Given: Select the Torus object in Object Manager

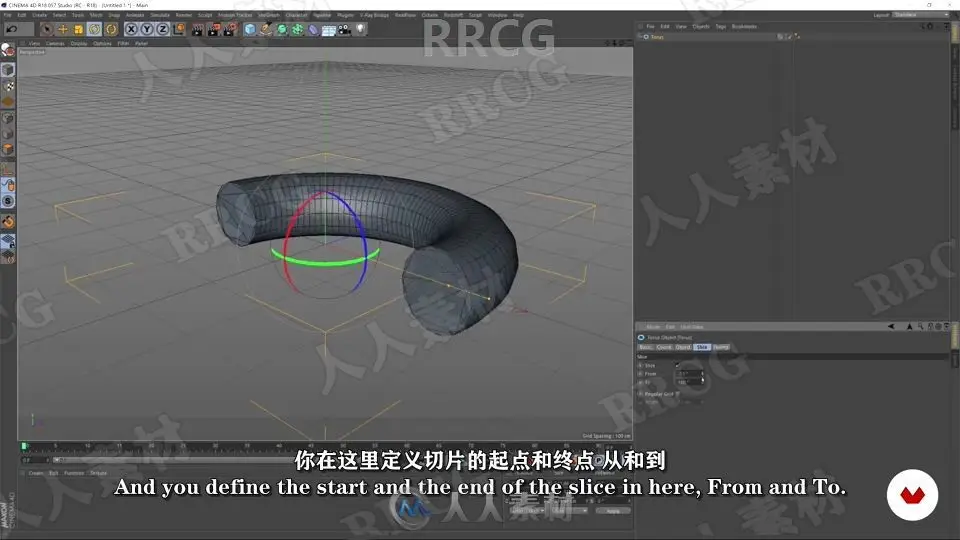Looking at the screenshot, I should point(657,37).
